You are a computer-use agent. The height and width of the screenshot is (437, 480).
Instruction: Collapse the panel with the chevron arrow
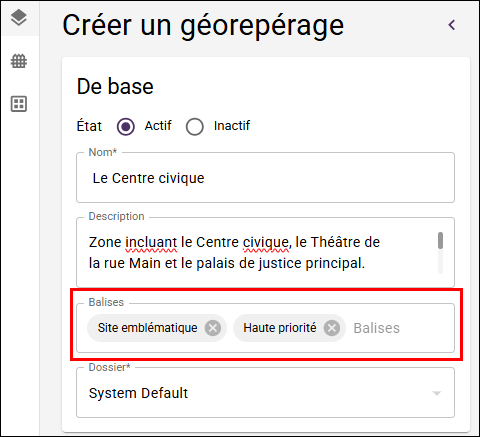click(x=452, y=25)
